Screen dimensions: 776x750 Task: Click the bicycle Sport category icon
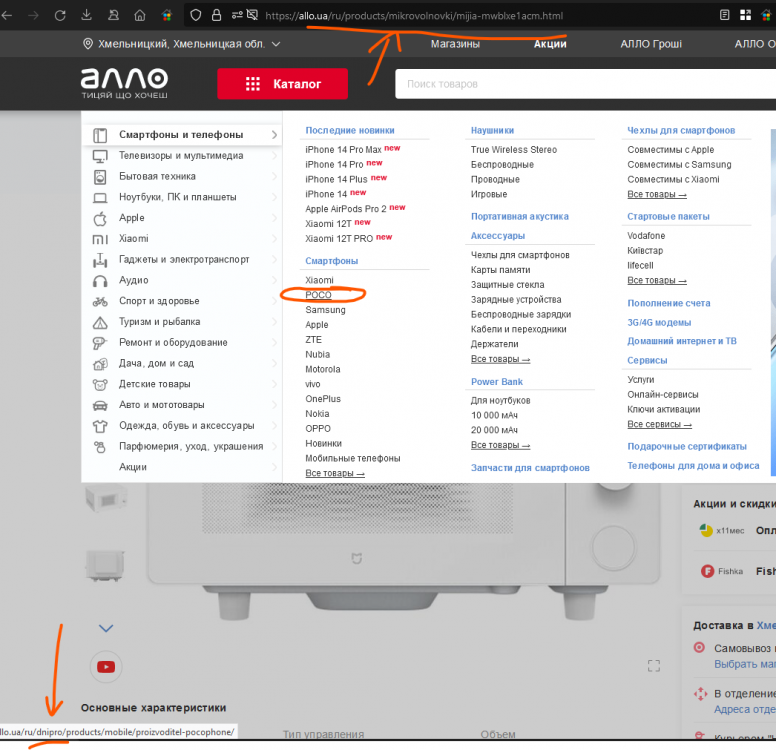(x=100, y=301)
